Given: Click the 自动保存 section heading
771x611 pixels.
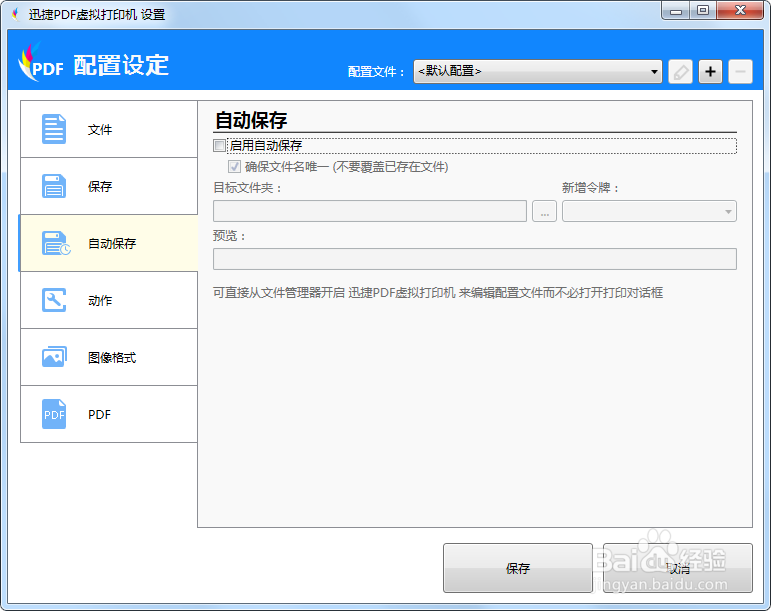Looking at the screenshot, I should pyautogui.click(x=251, y=120).
